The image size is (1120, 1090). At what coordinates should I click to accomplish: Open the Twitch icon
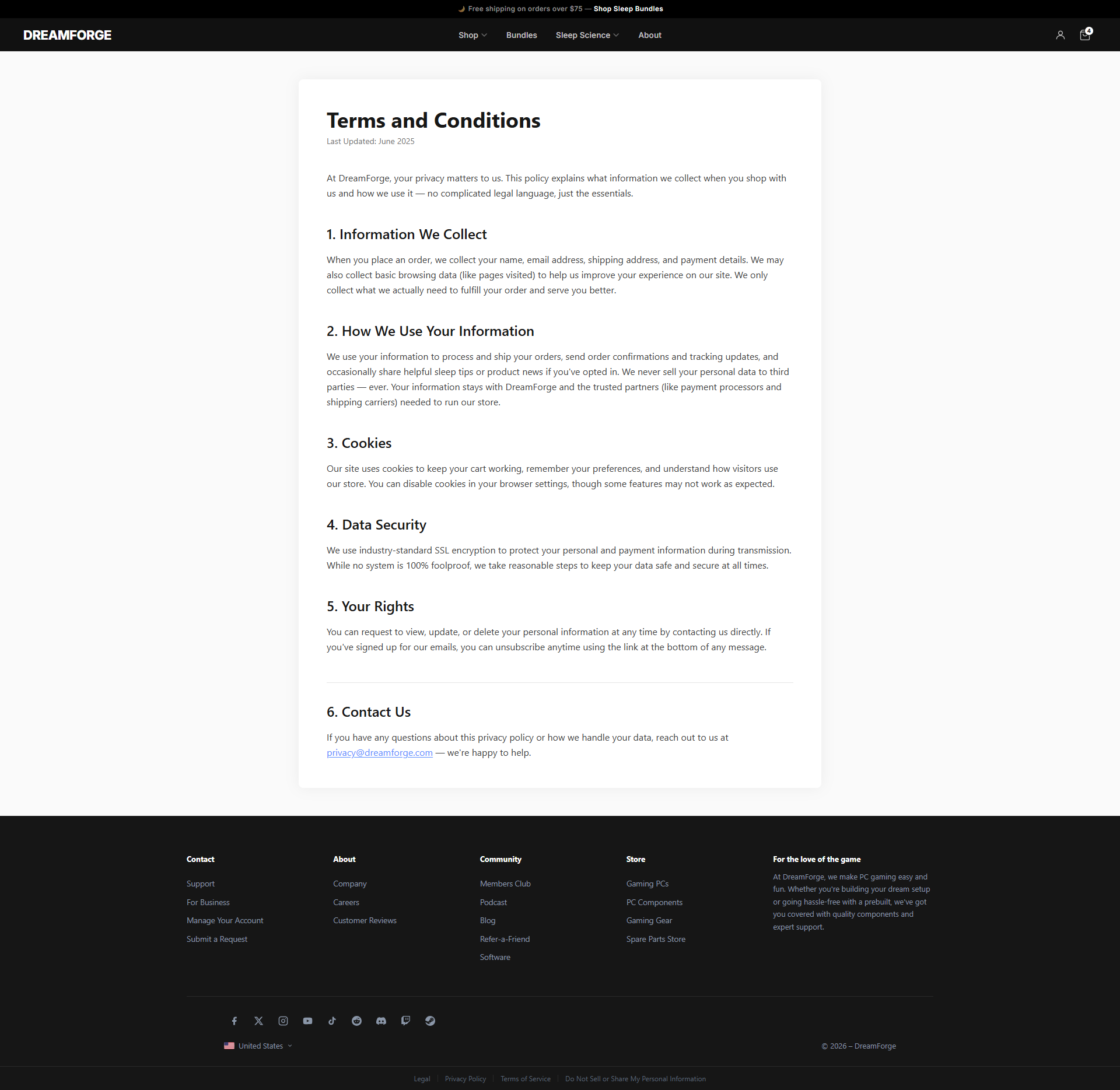click(405, 1021)
